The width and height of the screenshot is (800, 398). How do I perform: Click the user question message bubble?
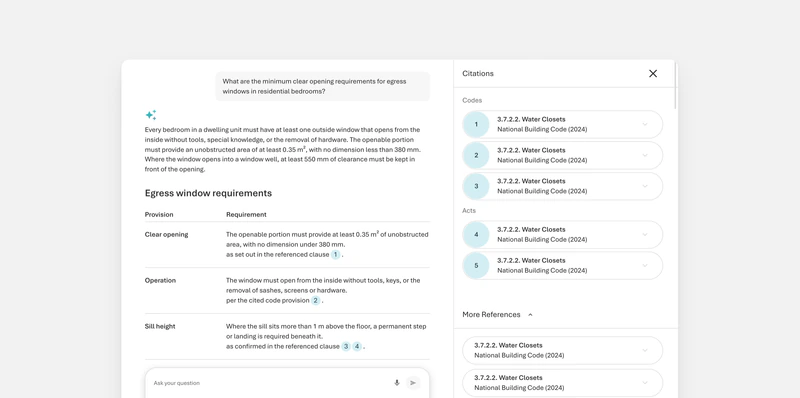[x=322, y=86]
